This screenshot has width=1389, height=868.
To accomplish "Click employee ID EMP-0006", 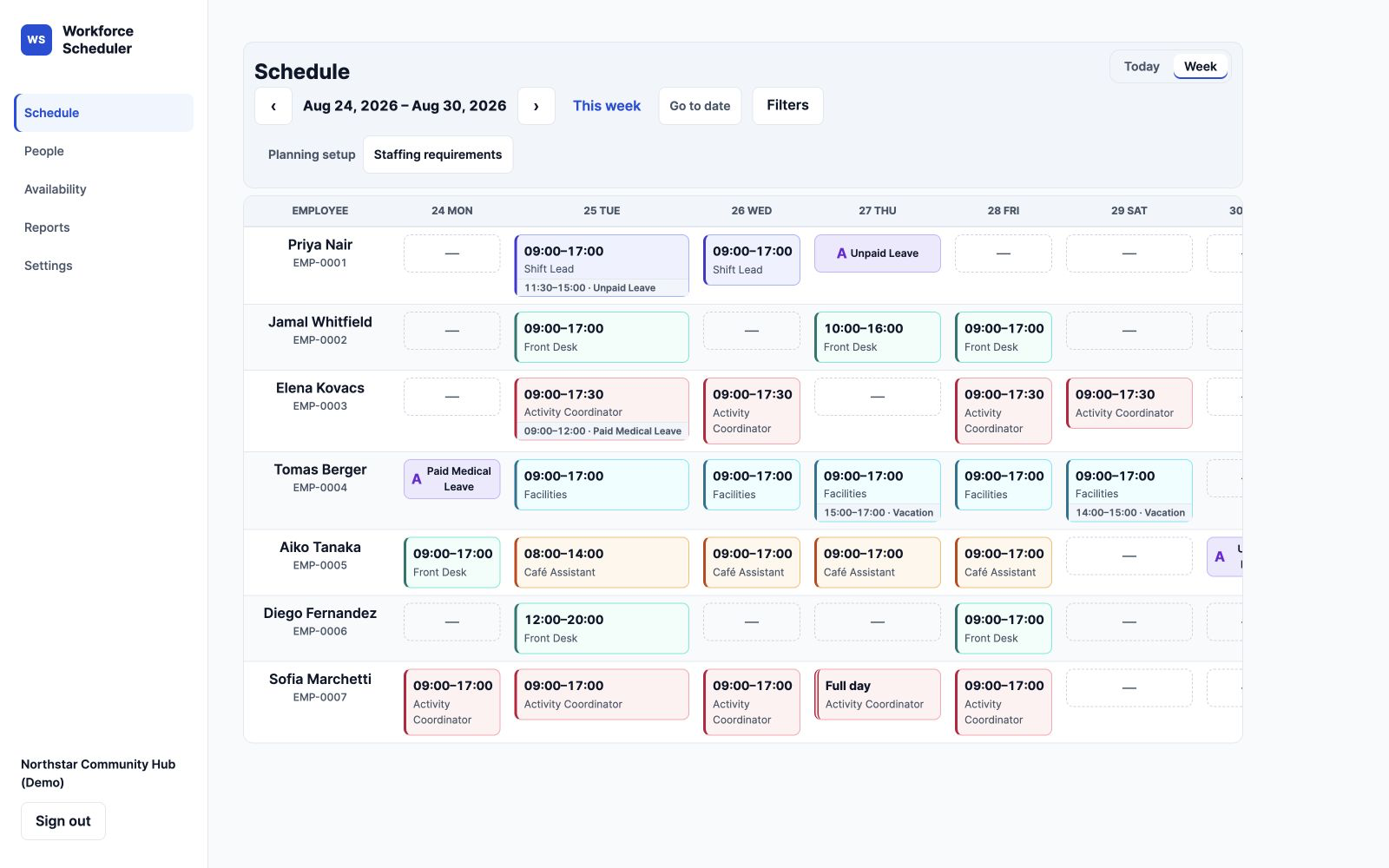I will point(320,631).
